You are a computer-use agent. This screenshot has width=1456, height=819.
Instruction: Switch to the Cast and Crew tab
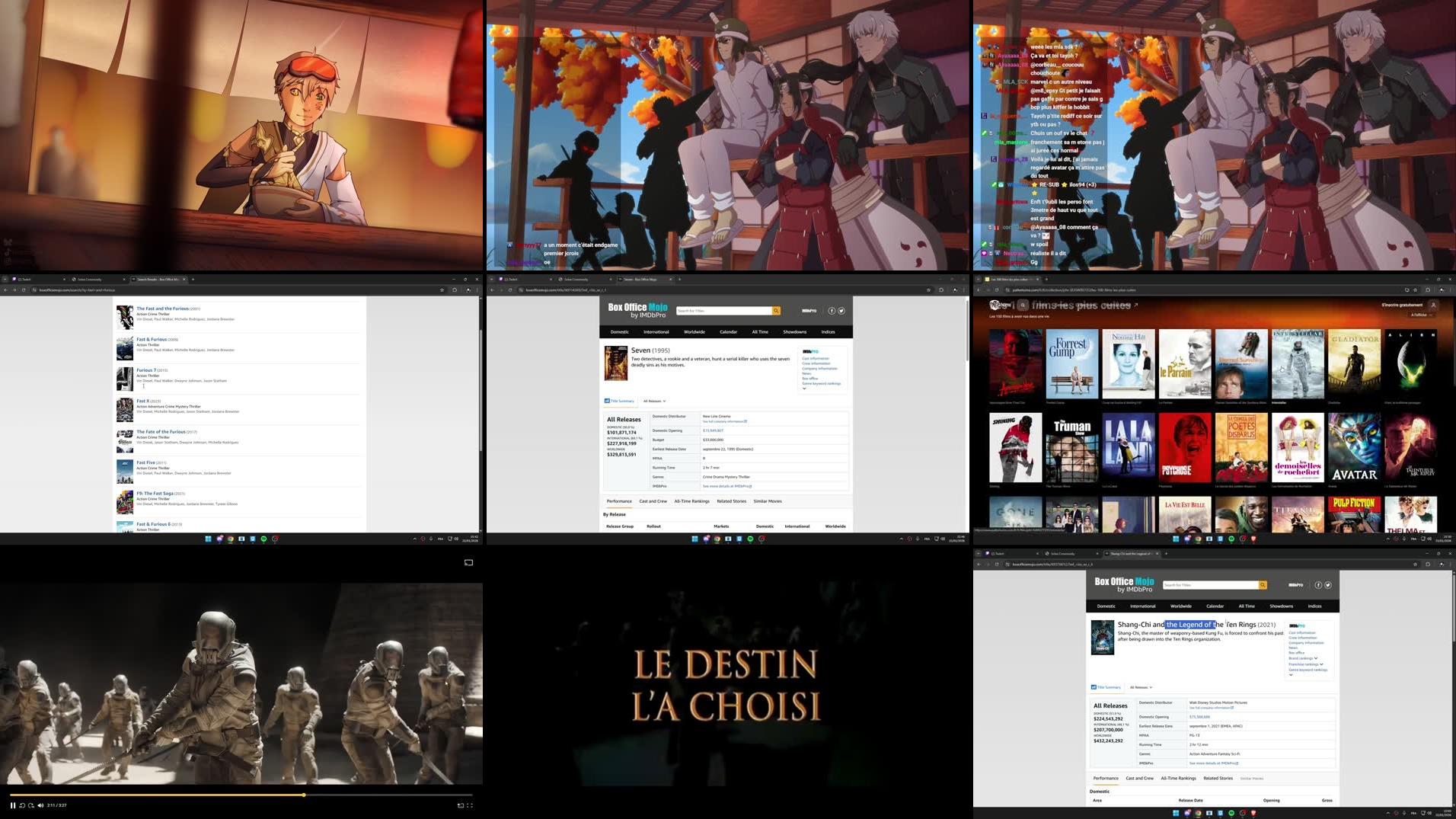click(653, 501)
